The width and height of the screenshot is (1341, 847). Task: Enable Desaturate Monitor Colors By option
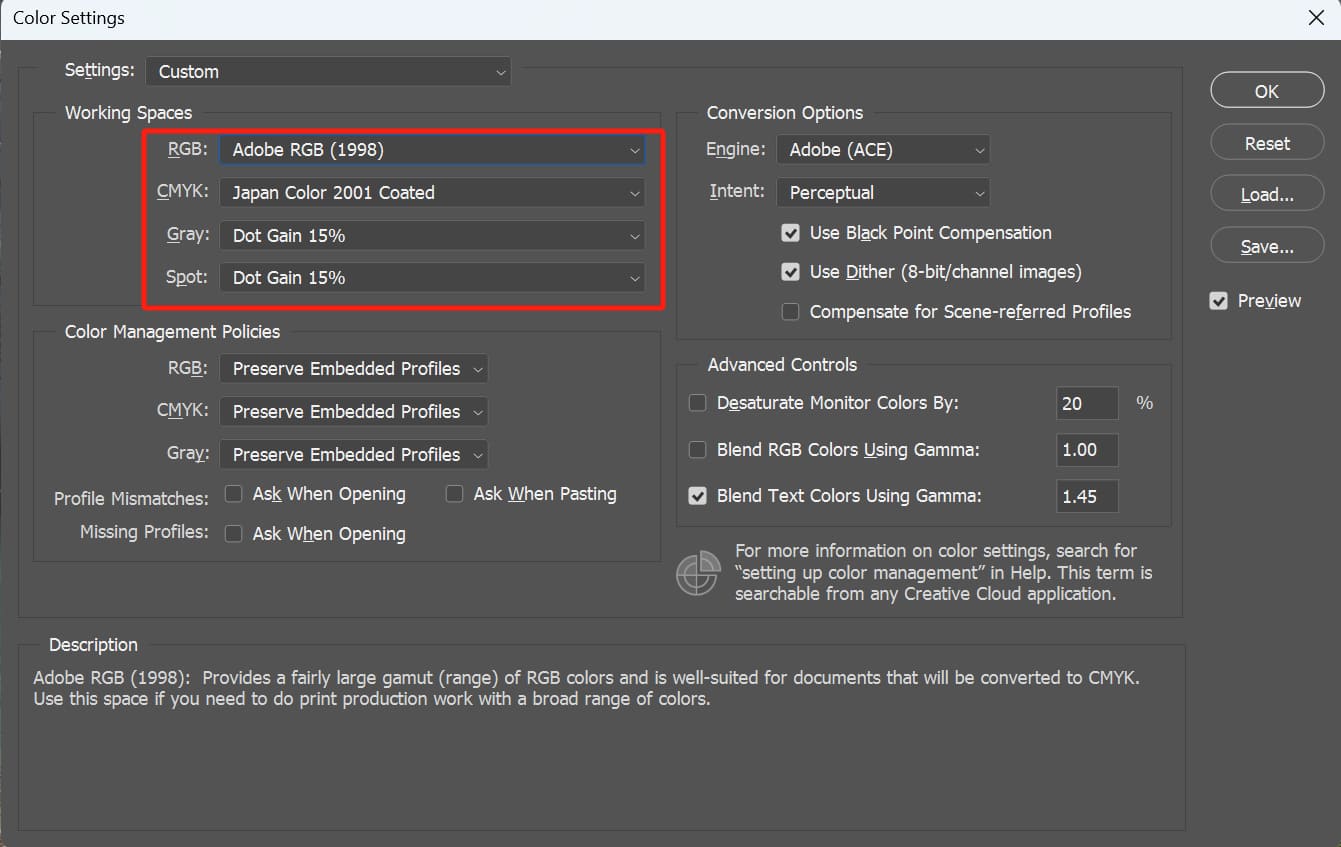coord(698,403)
